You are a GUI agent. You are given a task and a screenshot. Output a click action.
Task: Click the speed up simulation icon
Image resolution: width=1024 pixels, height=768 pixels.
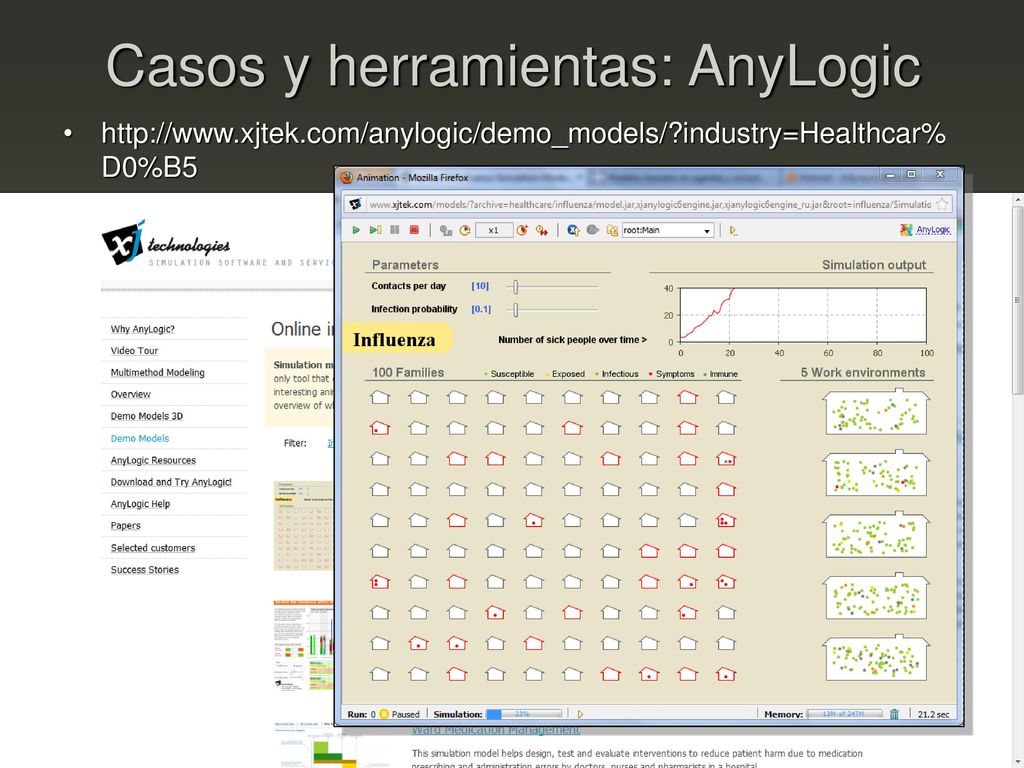click(522, 230)
